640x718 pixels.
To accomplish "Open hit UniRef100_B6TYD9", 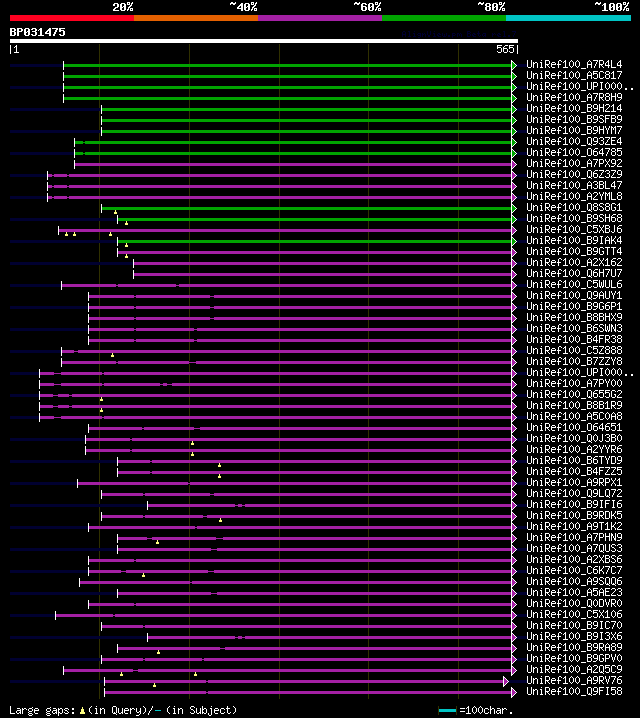I will [574, 460].
